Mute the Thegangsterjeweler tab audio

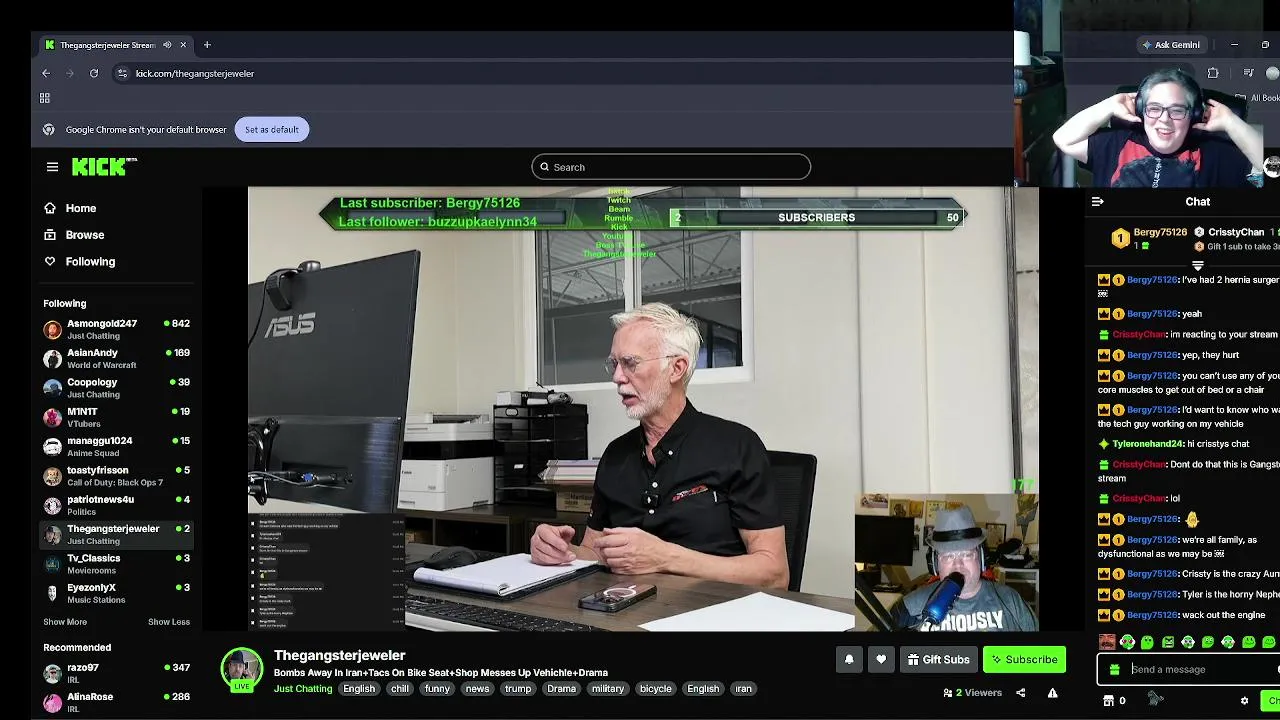[167, 45]
